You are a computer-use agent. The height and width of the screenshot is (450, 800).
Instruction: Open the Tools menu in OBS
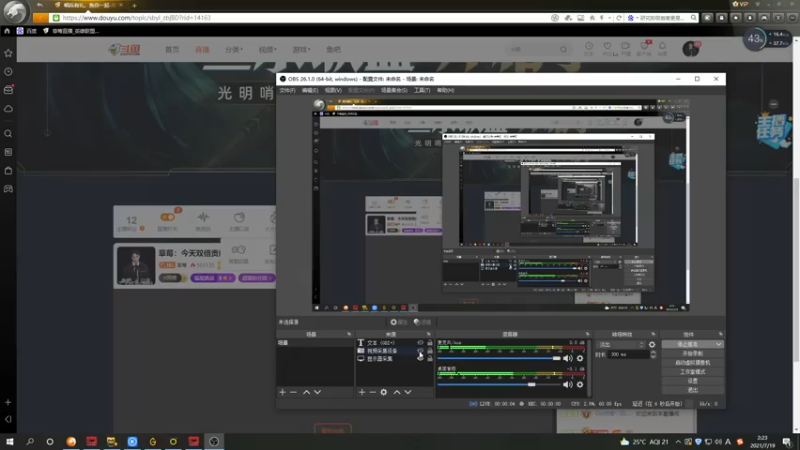(x=422, y=90)
